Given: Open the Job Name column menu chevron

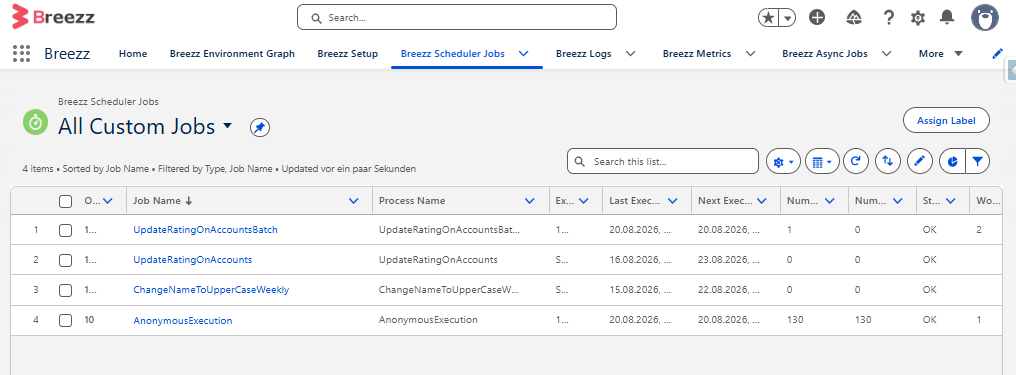Looking at the screenshot, I should [354, 201].
